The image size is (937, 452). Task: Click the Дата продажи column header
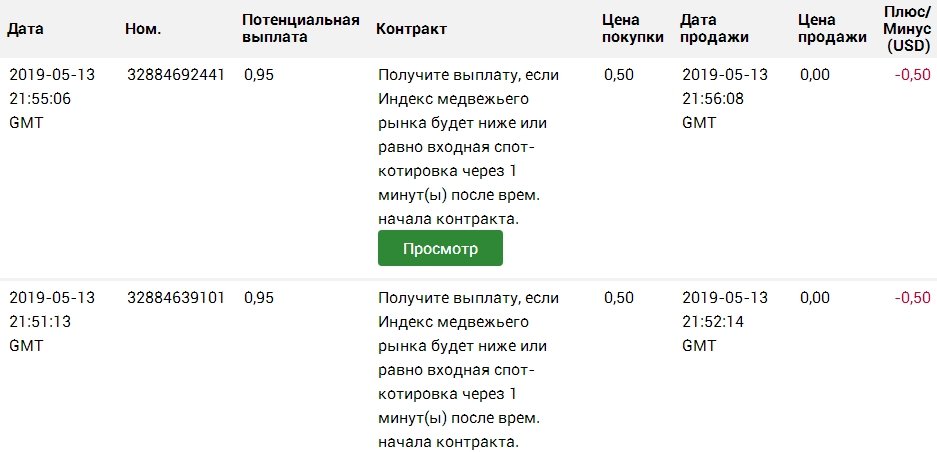tap(714, 29)
